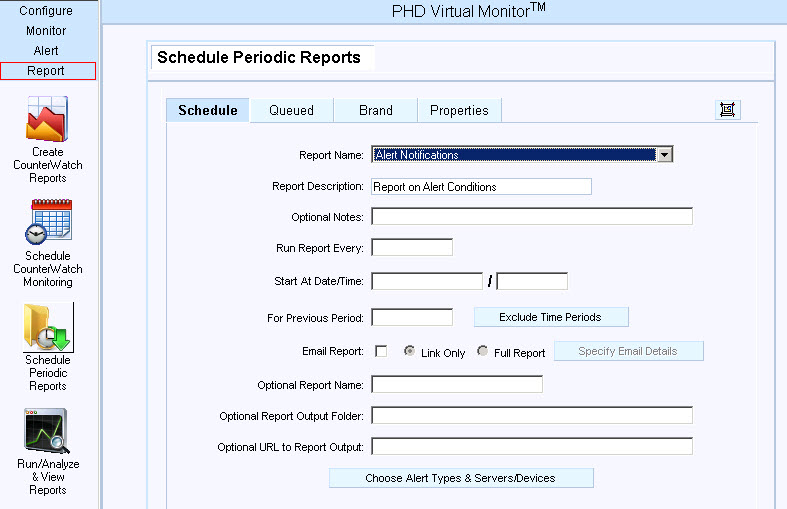Select the Report menu item

(48, 71)
